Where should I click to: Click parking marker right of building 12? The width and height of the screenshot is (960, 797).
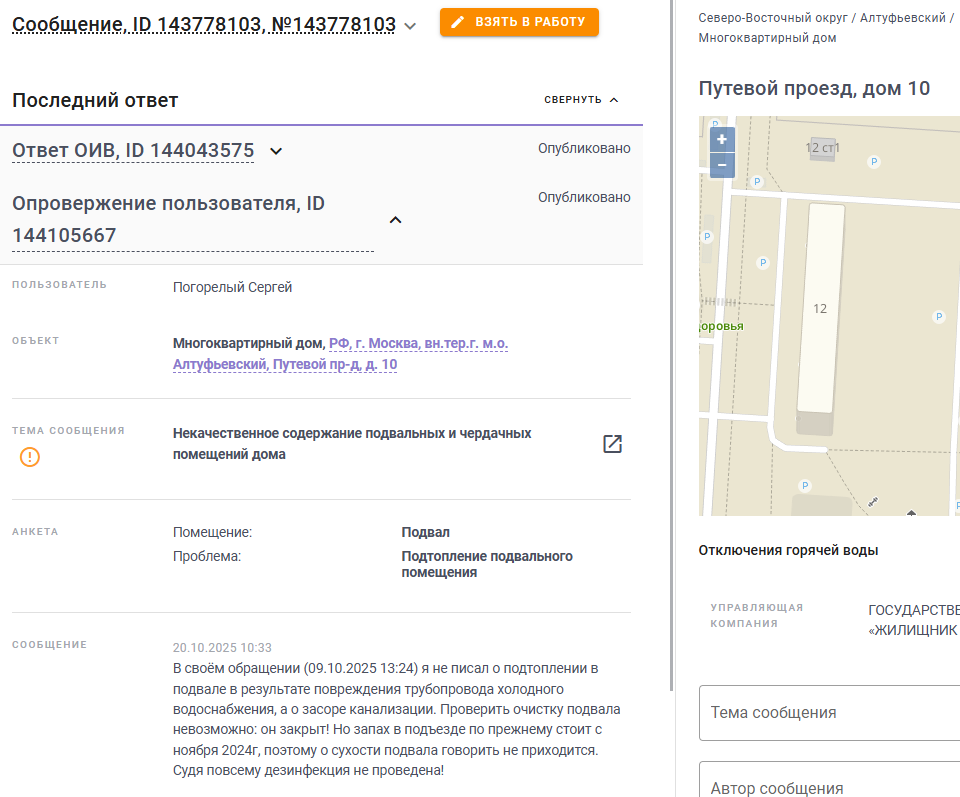coord(938,317)
